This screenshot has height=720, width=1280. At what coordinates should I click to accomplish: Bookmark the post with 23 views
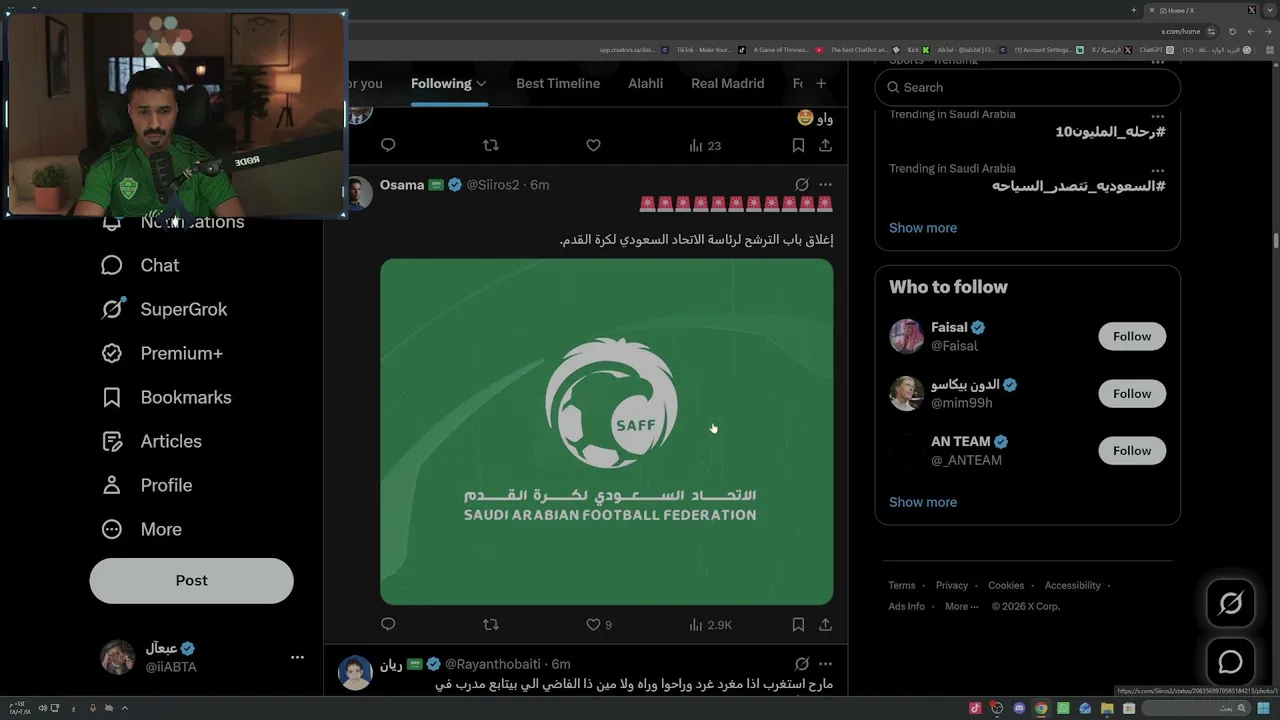point(798,145)
